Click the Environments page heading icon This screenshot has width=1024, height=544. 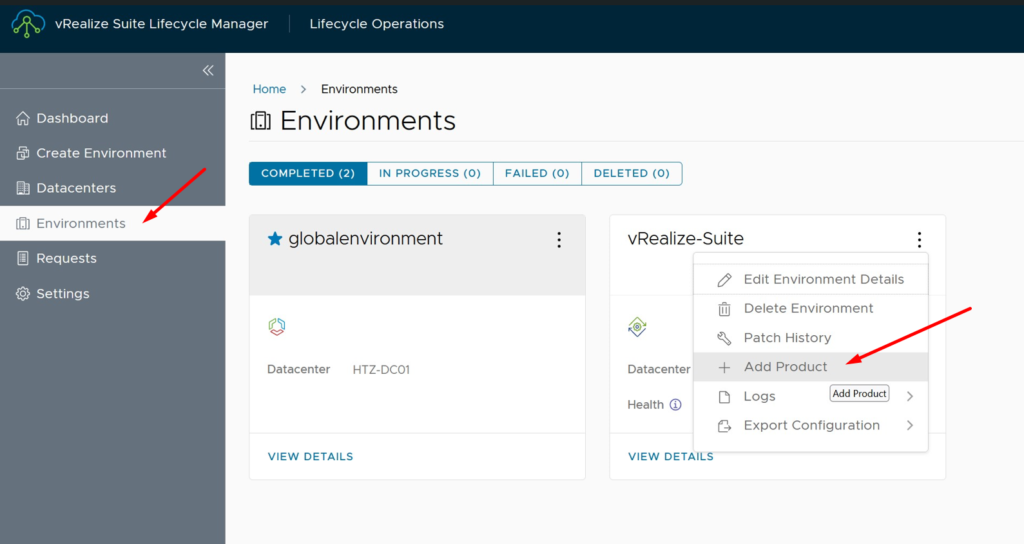261,121
